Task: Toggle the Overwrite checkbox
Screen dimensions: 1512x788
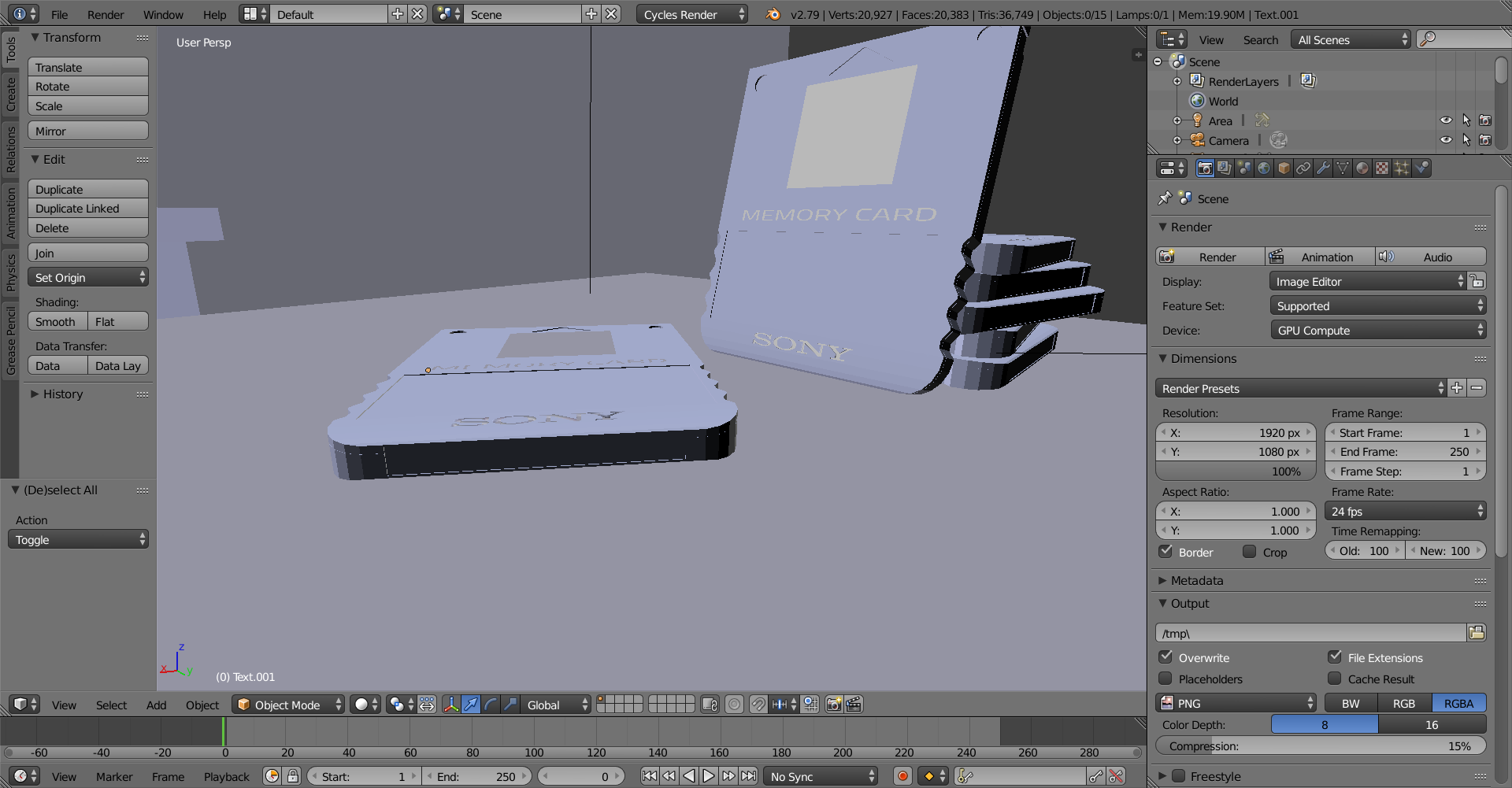Action: tap(1166, 657)
